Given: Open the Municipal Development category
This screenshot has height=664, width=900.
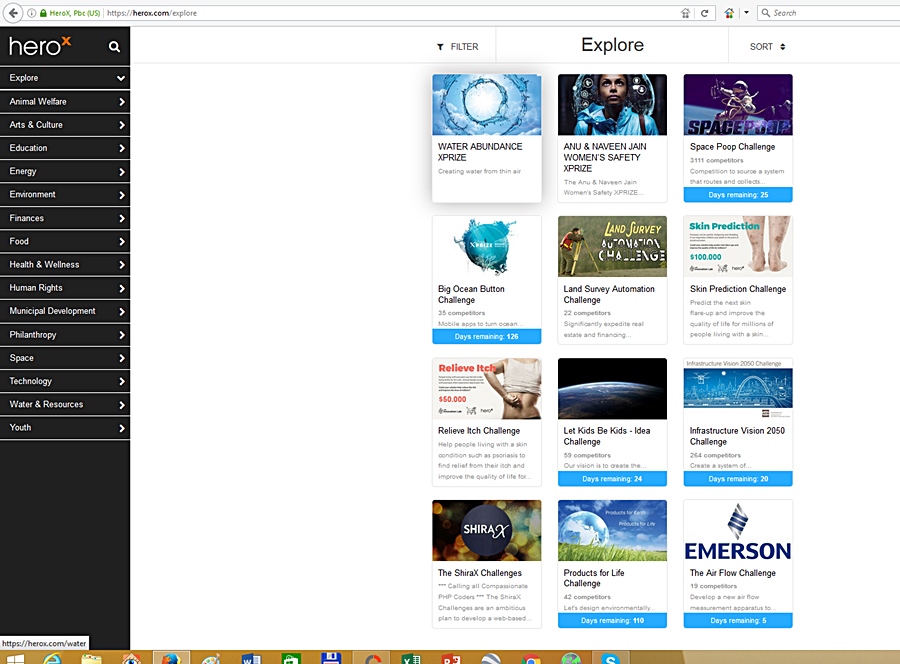Looking at the screenshot, I should pyautogui.click(x=65, y=311).
